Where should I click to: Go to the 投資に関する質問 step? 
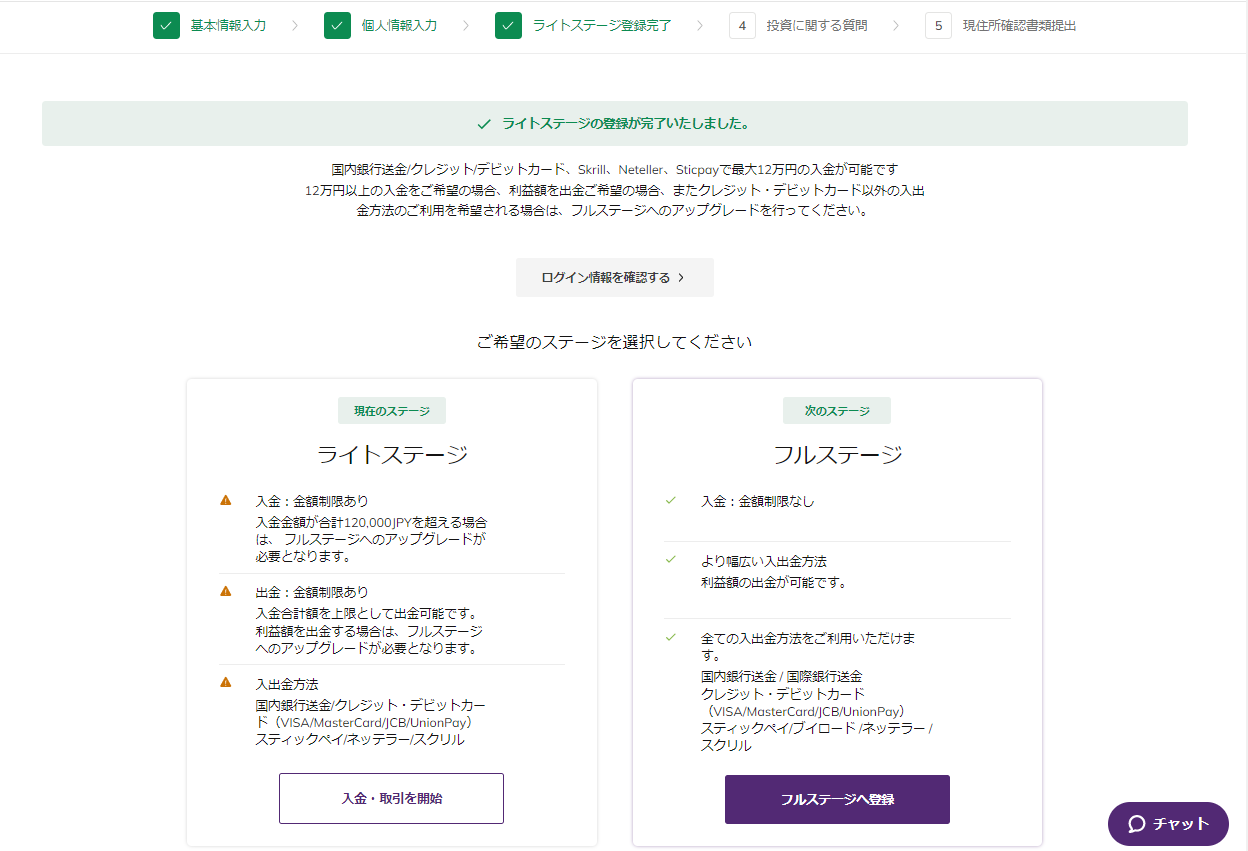pos(816,26)
